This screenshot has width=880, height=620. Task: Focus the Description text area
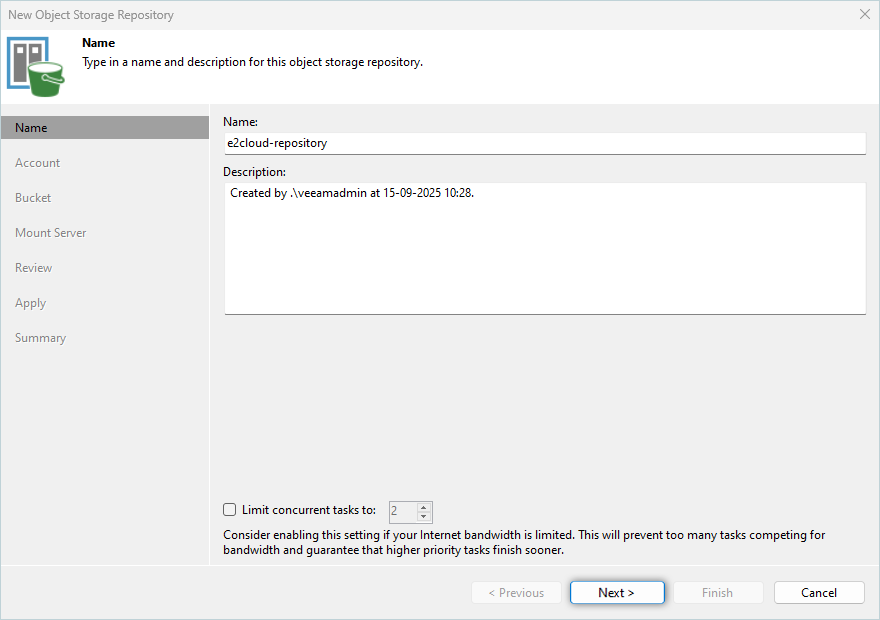[543, 248]
